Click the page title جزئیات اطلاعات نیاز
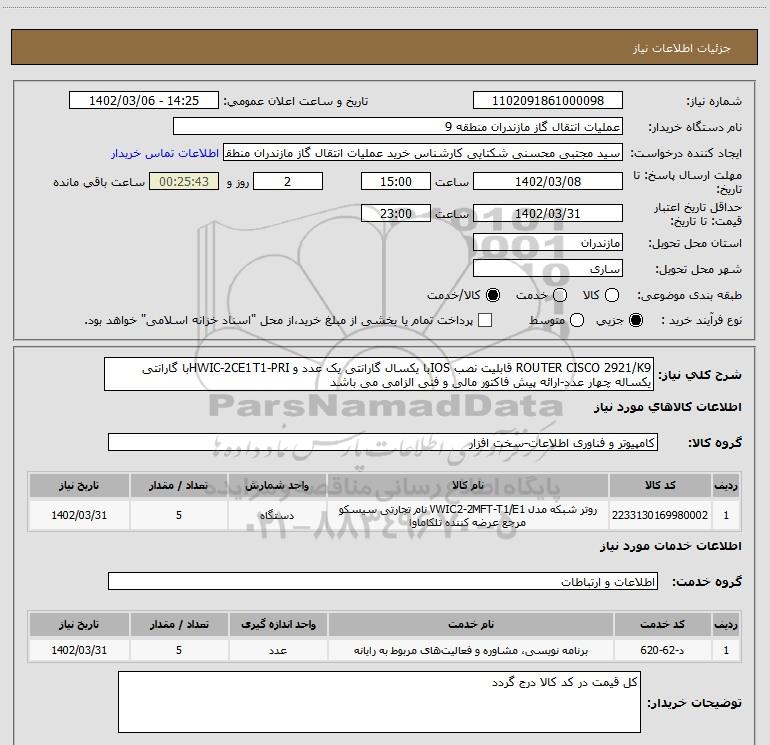The image size is (770, 745). [681, 48]
